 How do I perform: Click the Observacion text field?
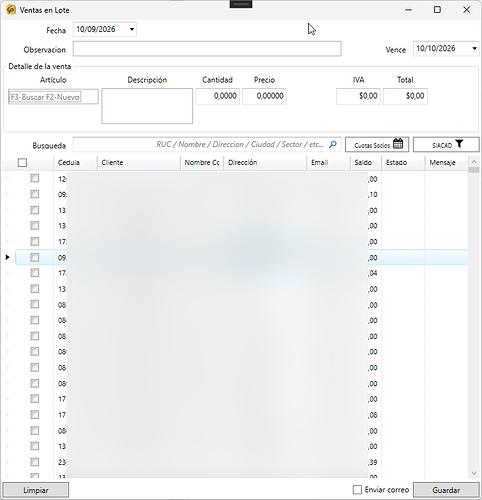[x=207, y=49]
